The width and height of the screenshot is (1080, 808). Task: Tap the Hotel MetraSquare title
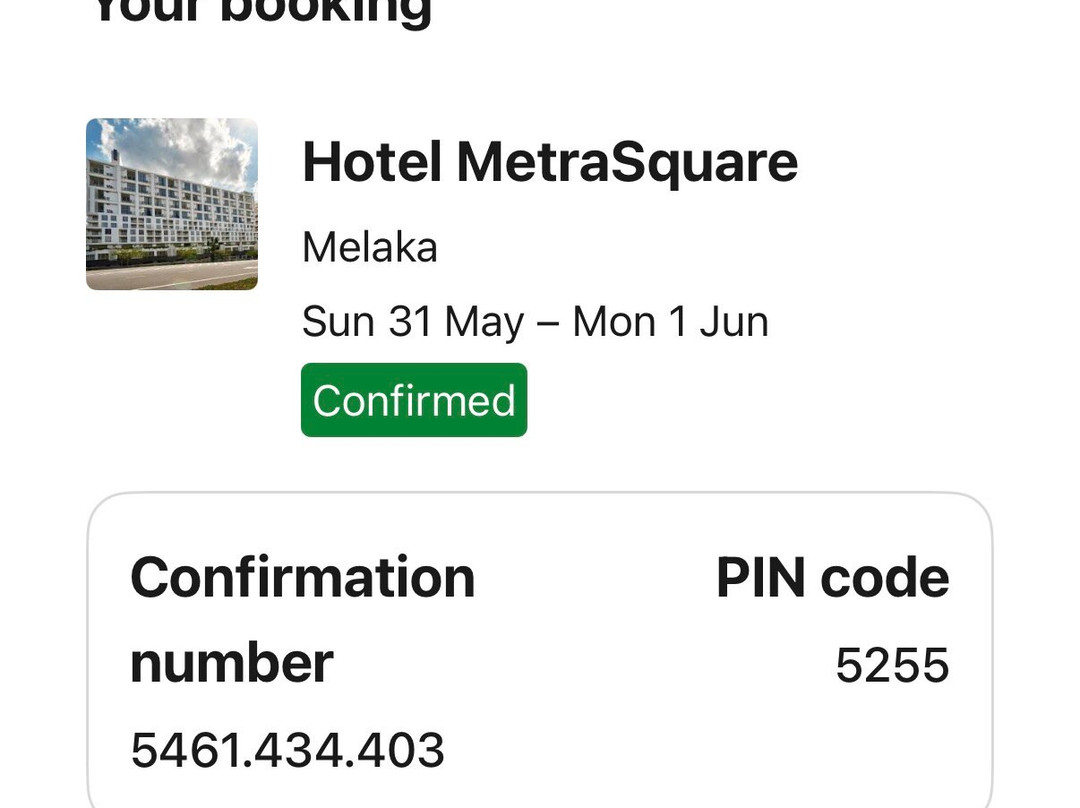(550, 163)
